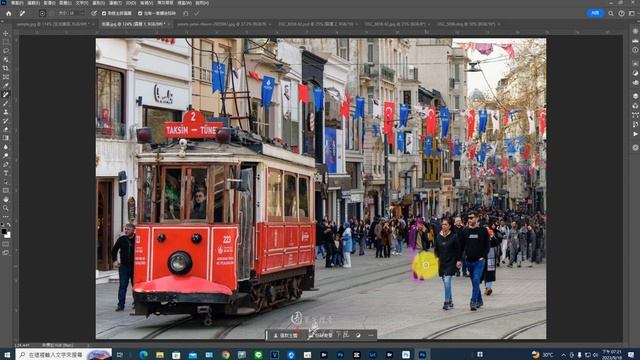
Task: Select the Rectangular Marquee tool
Action: click(6, 42)
